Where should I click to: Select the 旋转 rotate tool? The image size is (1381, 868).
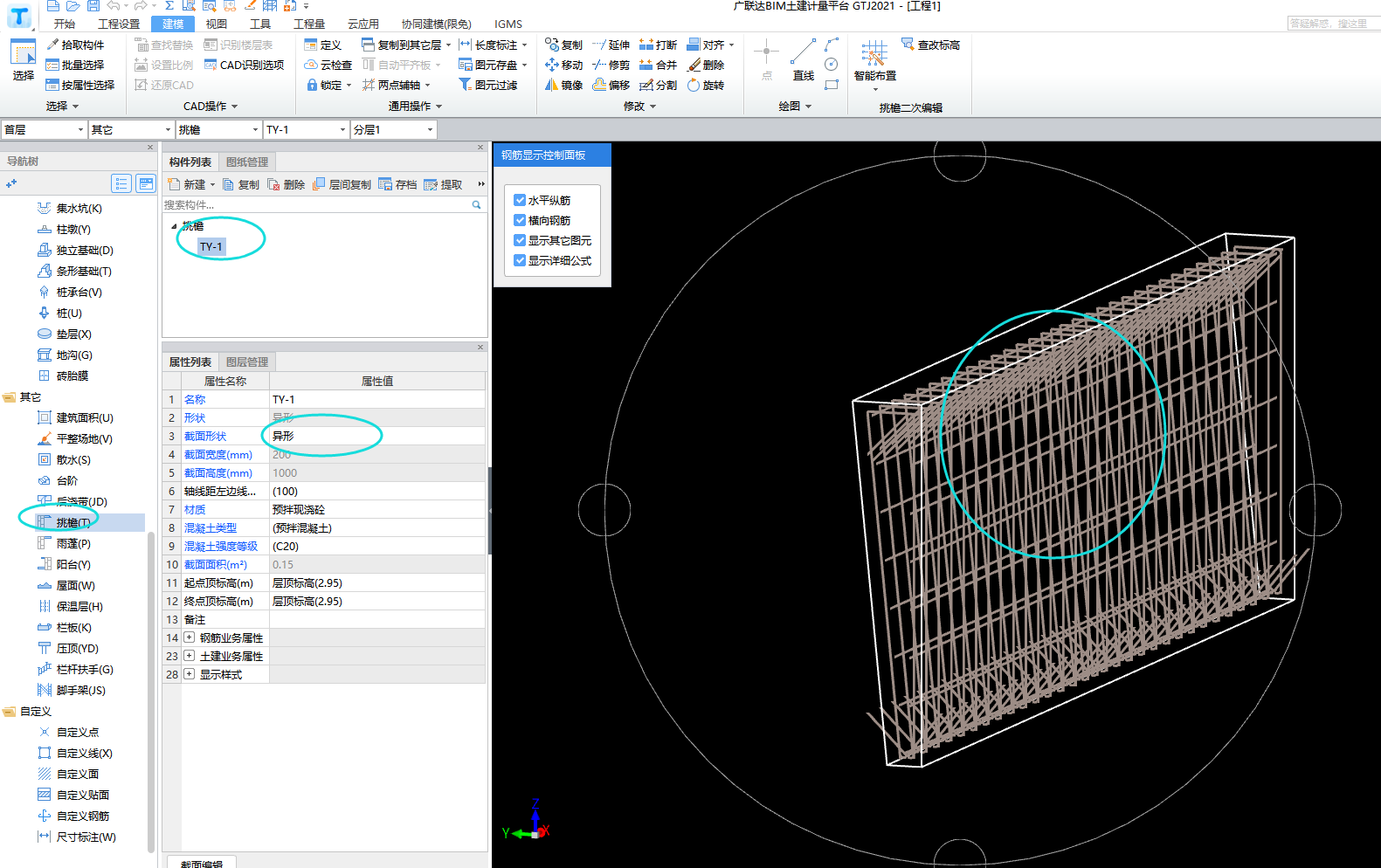coord(705,85)
